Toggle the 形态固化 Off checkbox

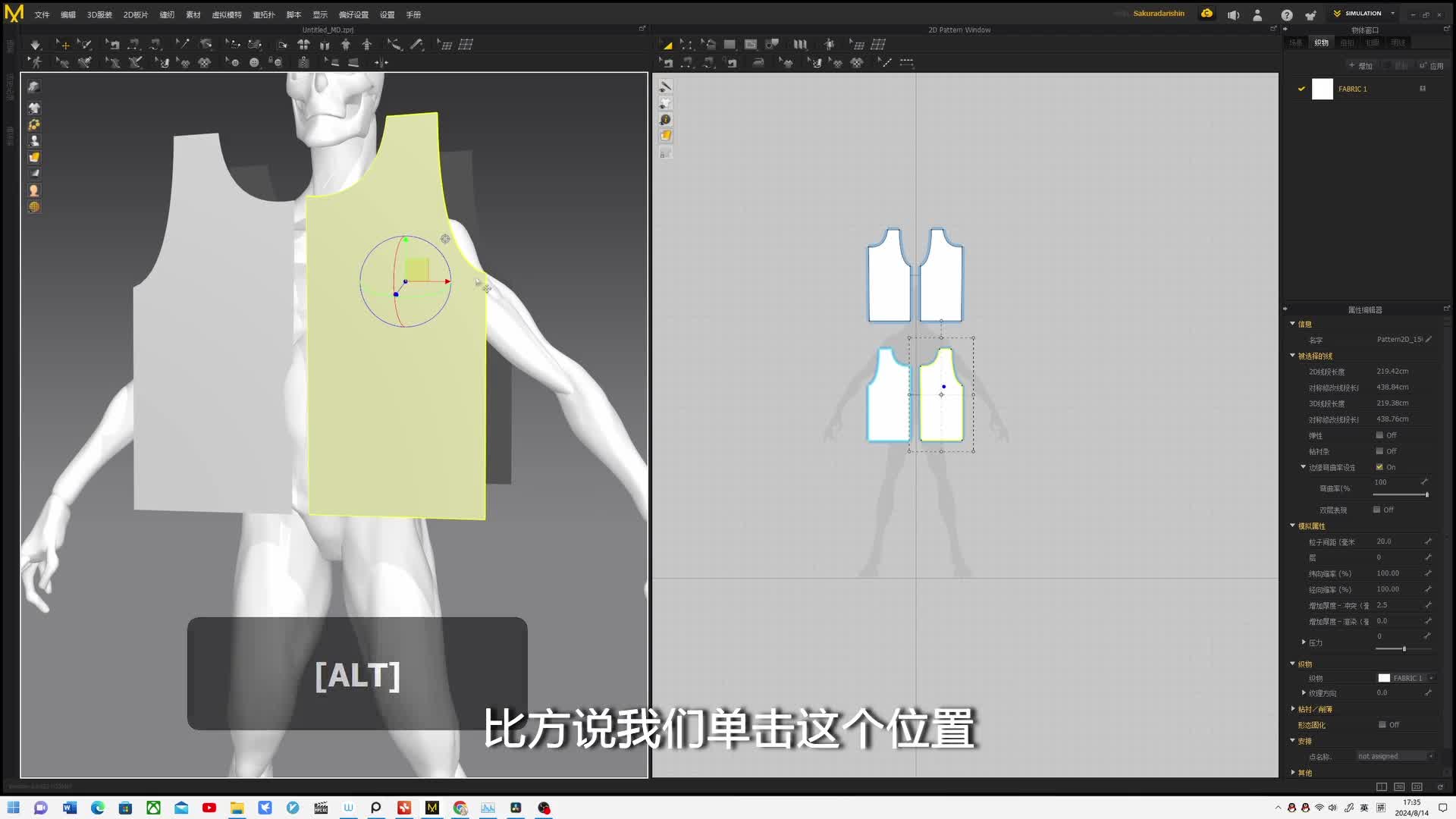click(1382, 725)
